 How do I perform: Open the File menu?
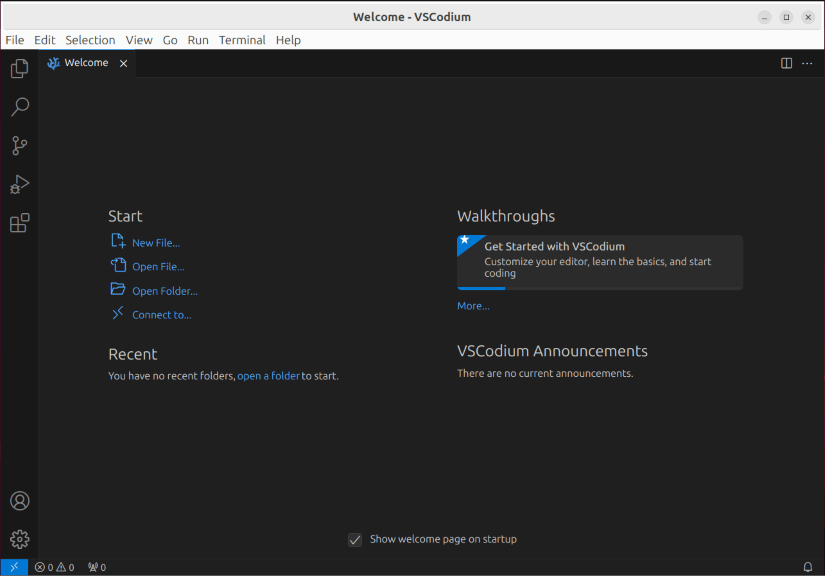[x=15, y=40]
